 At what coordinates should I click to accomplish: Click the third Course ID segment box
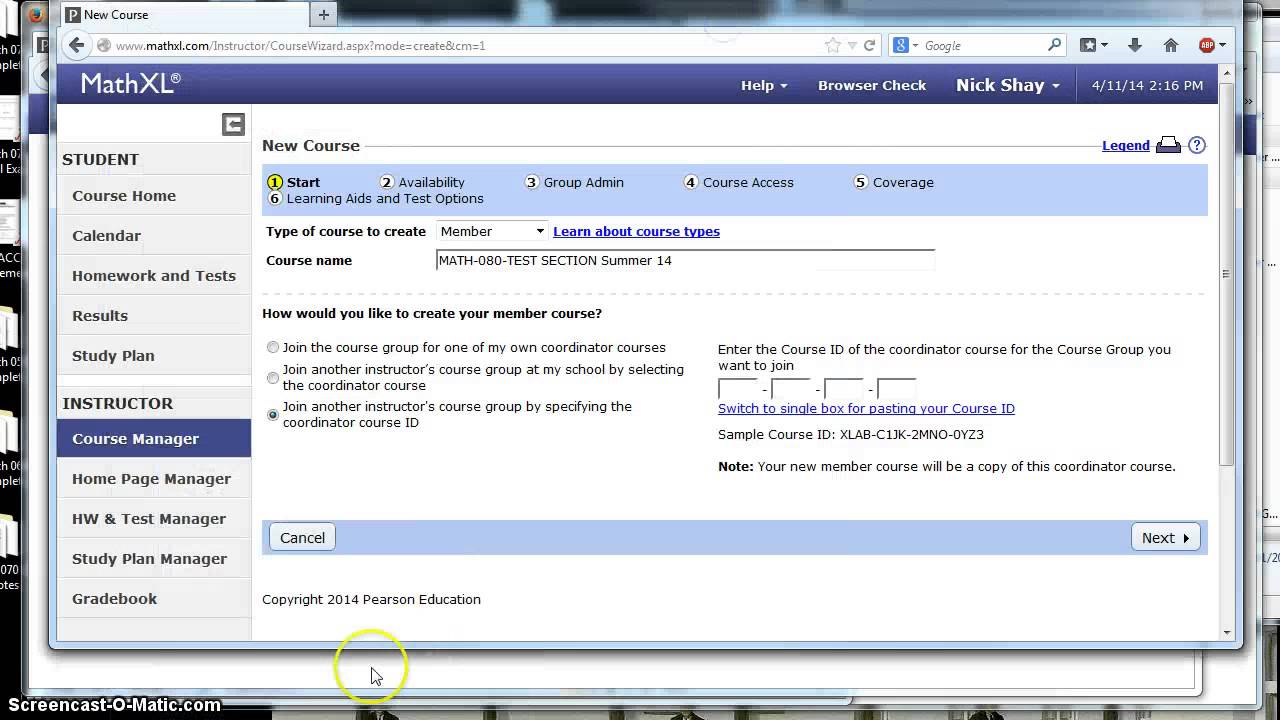click(x=843, y=388)
